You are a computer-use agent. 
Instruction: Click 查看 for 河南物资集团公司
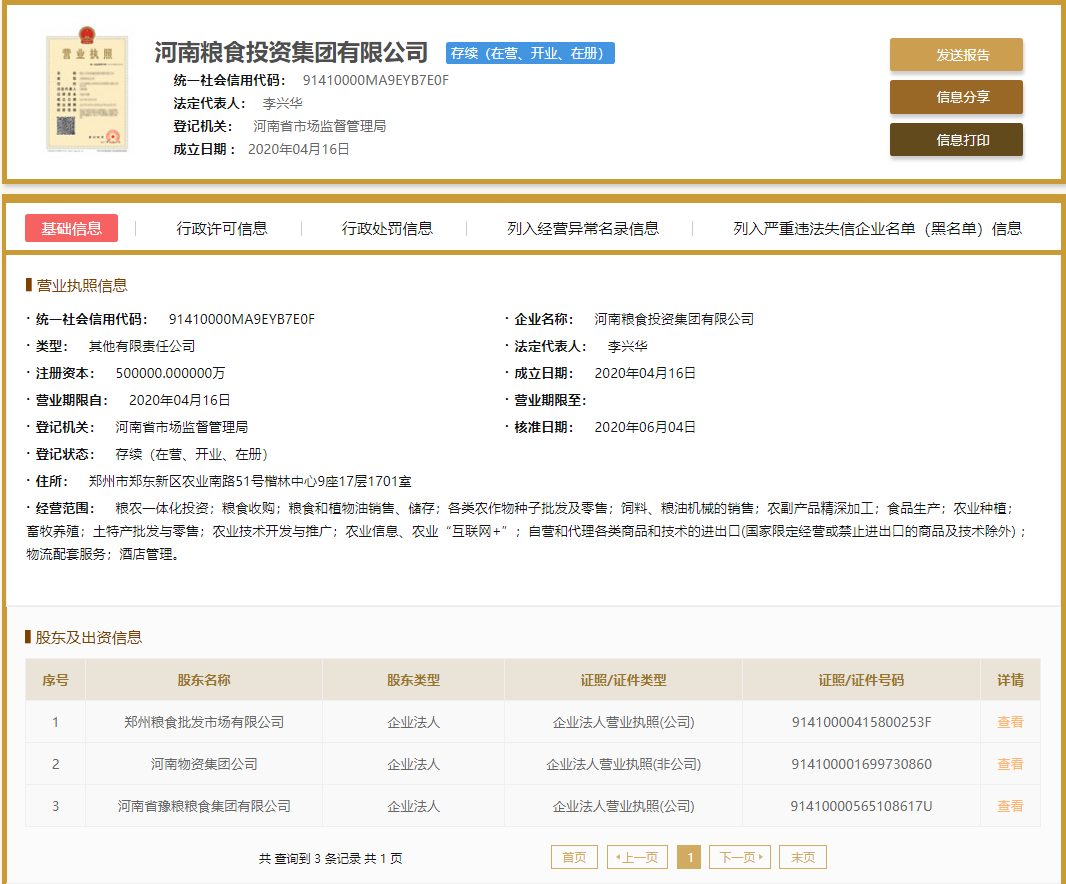point(1010,763)
